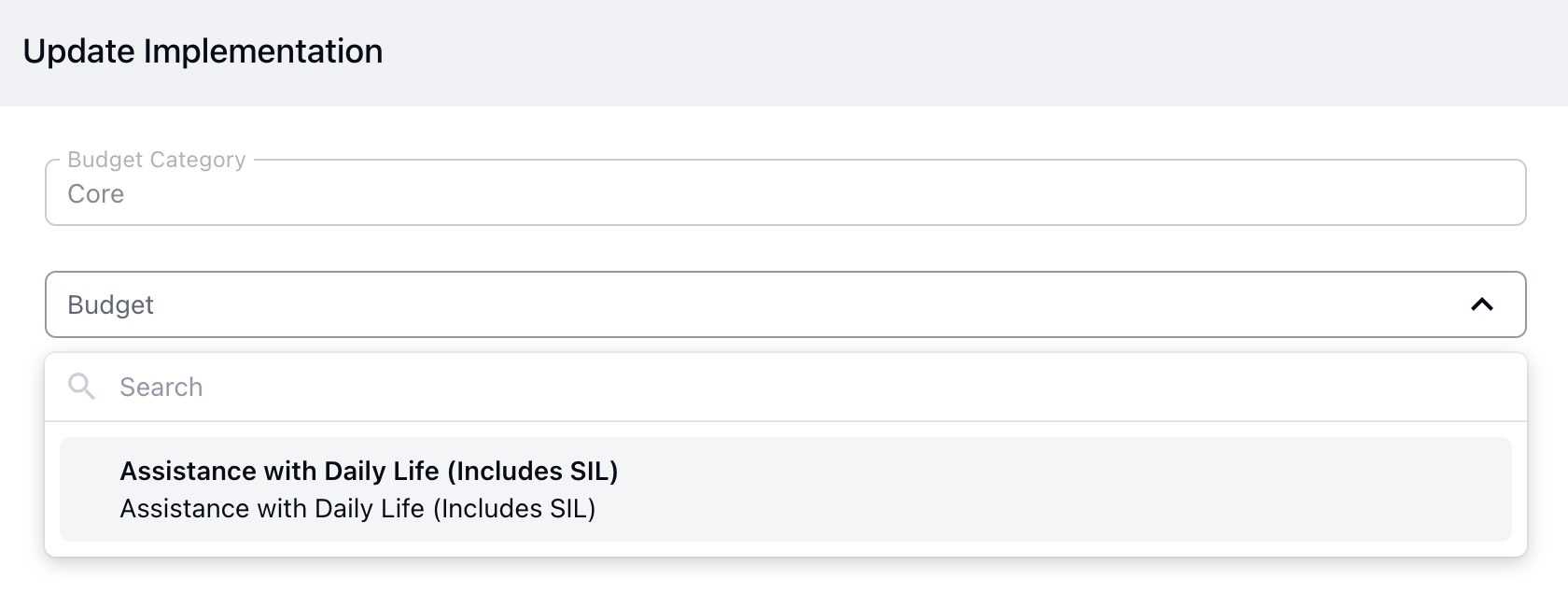Open the Budget combo box field

click(786, 304)
